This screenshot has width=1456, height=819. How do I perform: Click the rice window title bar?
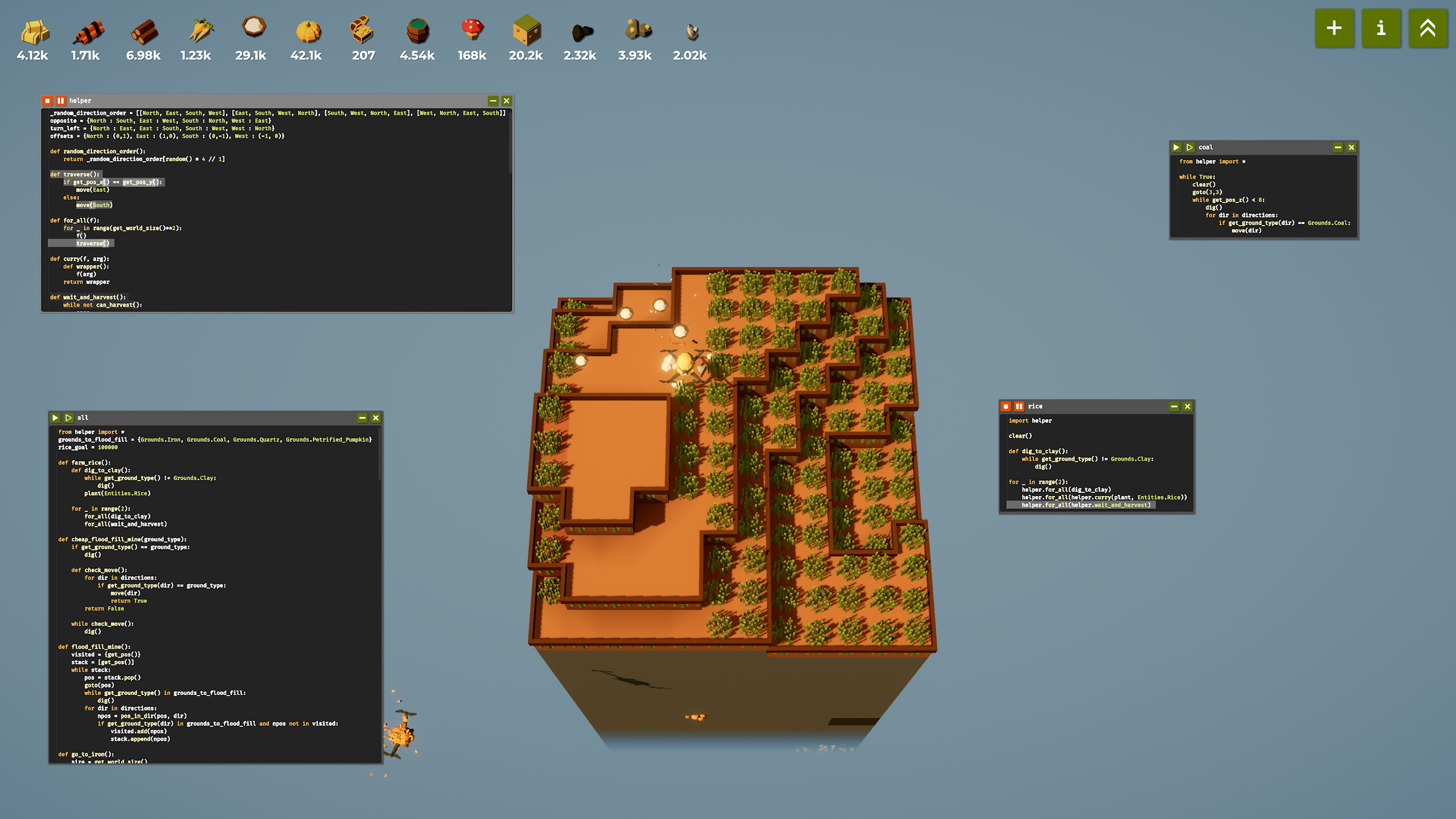pyautogui.click(x=1097, y=406)
